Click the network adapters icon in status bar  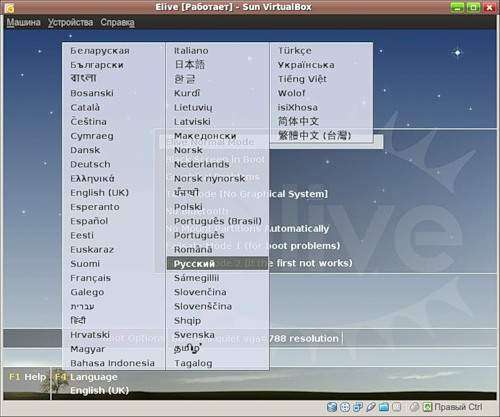pos(358,407)
